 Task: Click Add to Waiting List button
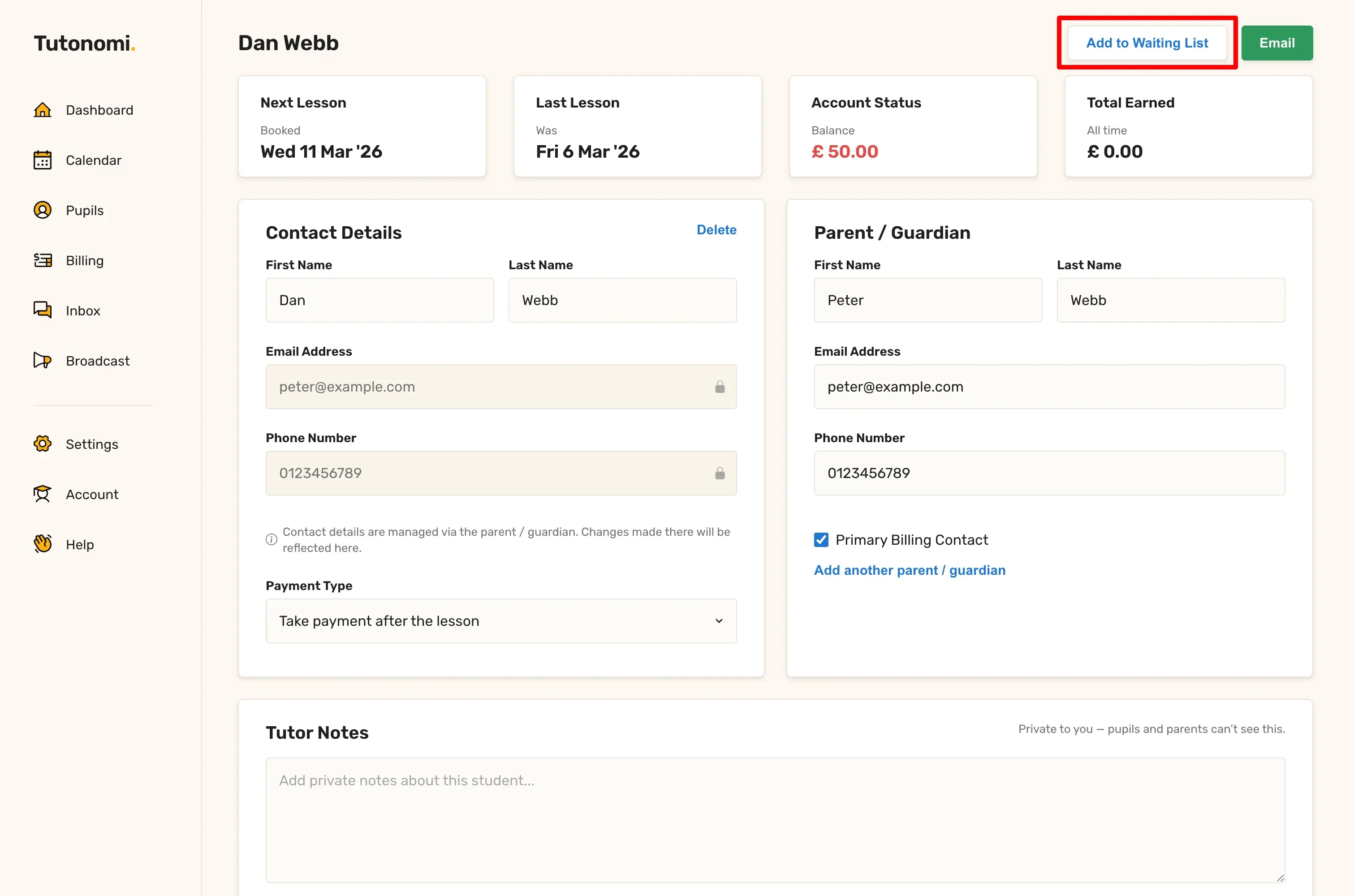click(x=1147, y=43)
